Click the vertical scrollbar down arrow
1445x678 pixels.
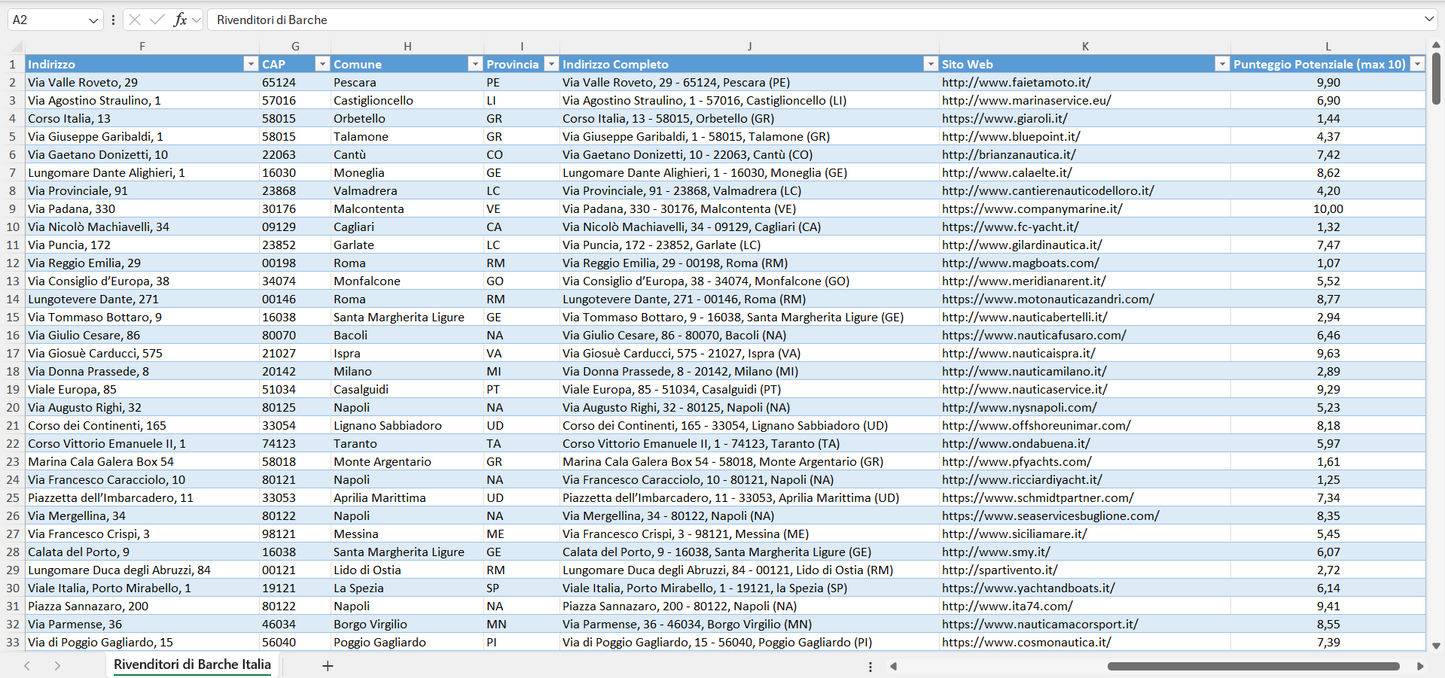click(1436, 646)
